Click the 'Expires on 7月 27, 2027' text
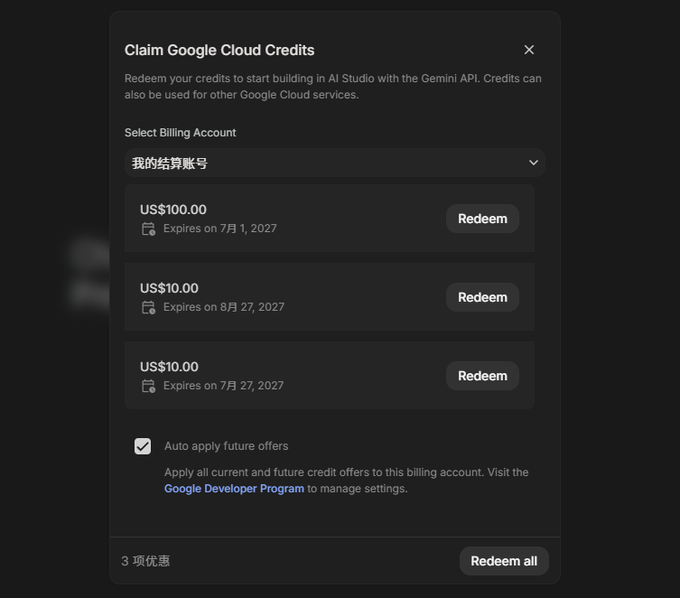The height and width of the screenshot is (598, 680). pyautogui.click(x=223, y=386)
